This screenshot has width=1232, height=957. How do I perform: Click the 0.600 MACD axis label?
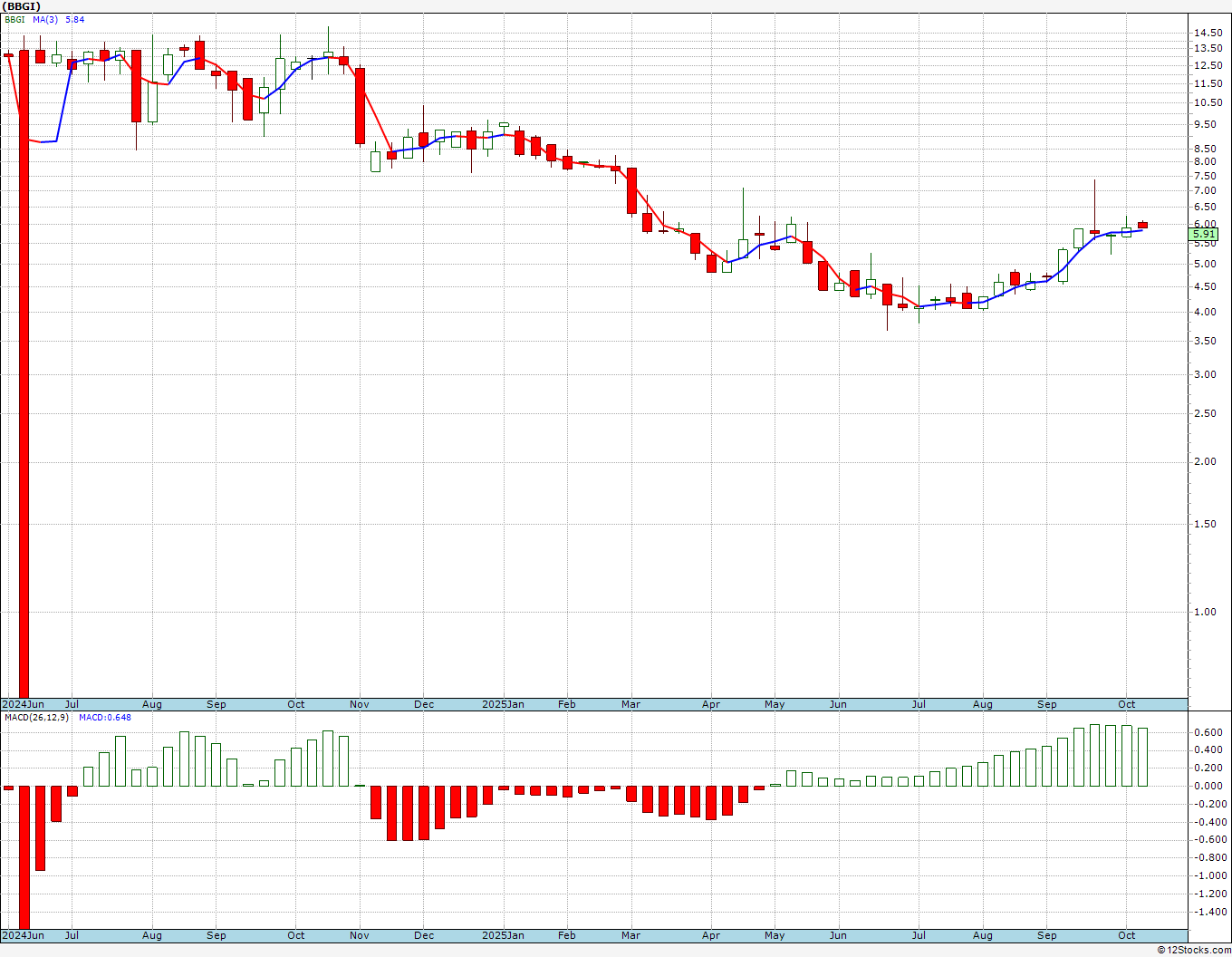tap(1208, 732)
